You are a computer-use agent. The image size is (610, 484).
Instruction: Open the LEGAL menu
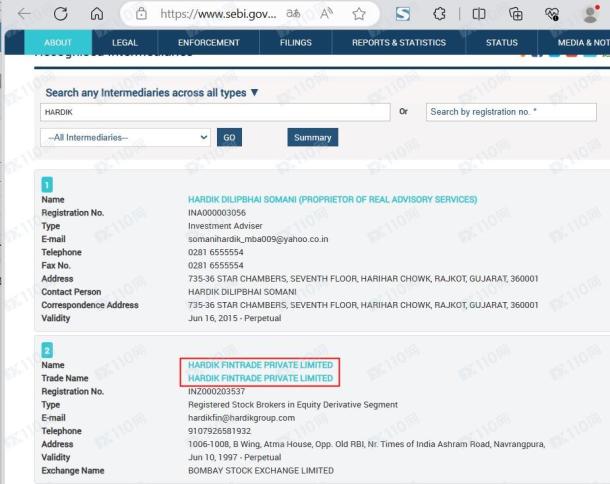tap(125, 42)
